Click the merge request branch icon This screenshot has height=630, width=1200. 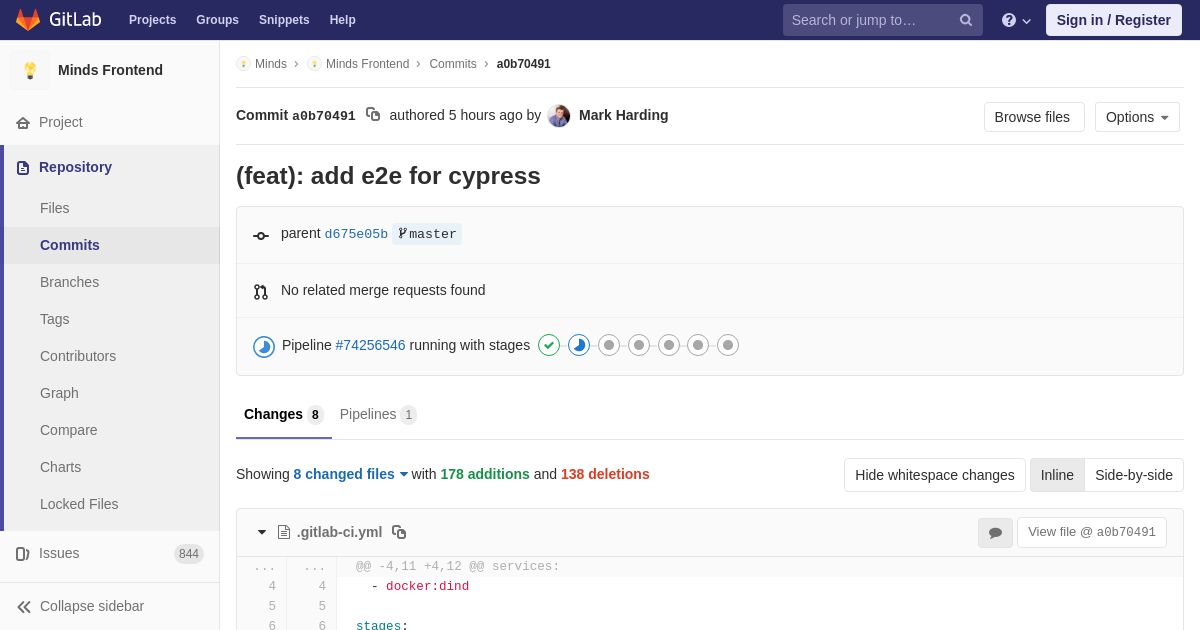coord(261,292)
